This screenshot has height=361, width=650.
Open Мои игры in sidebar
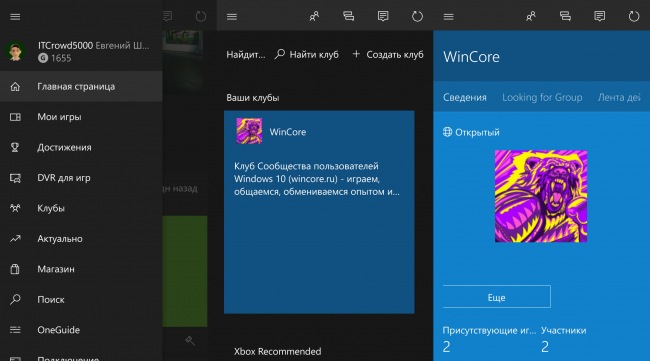(81, 117)
